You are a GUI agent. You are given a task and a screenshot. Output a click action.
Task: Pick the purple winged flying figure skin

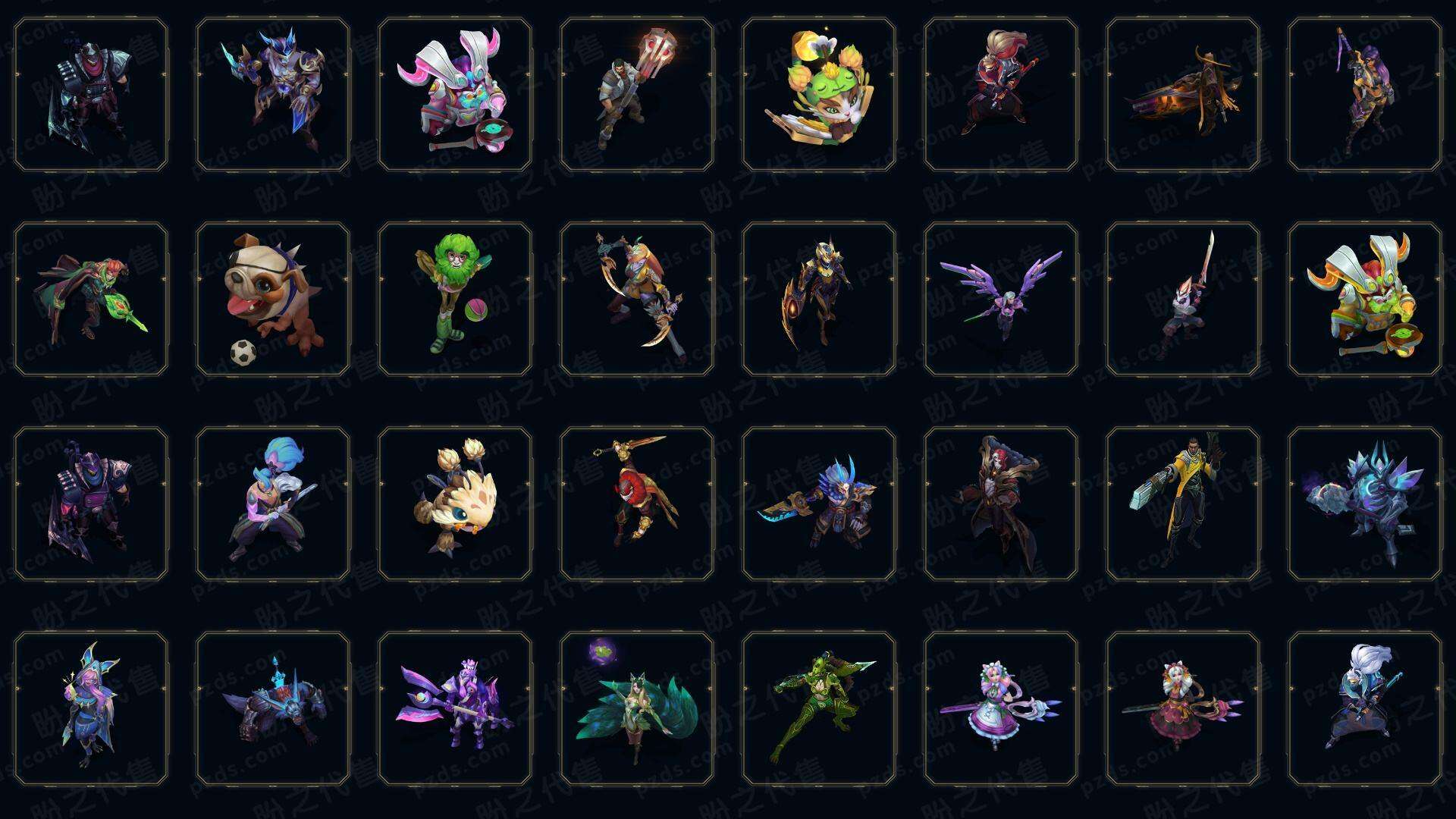[x=1001, y=299]
